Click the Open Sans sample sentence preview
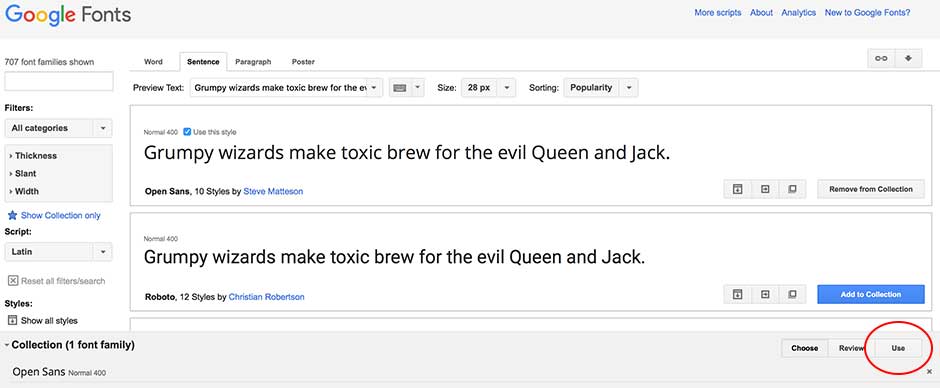The width and height of the screenshot is (940, 388). (407, 154)
